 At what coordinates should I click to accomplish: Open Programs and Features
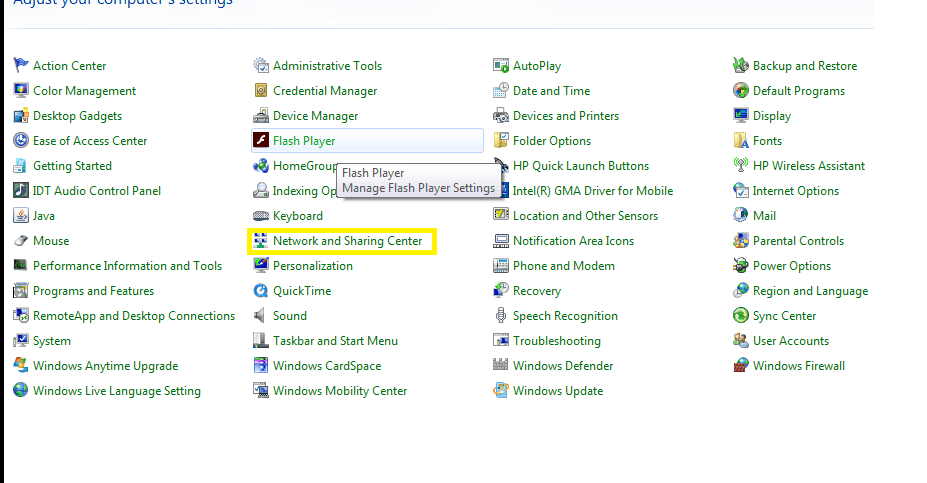point(93,291)
